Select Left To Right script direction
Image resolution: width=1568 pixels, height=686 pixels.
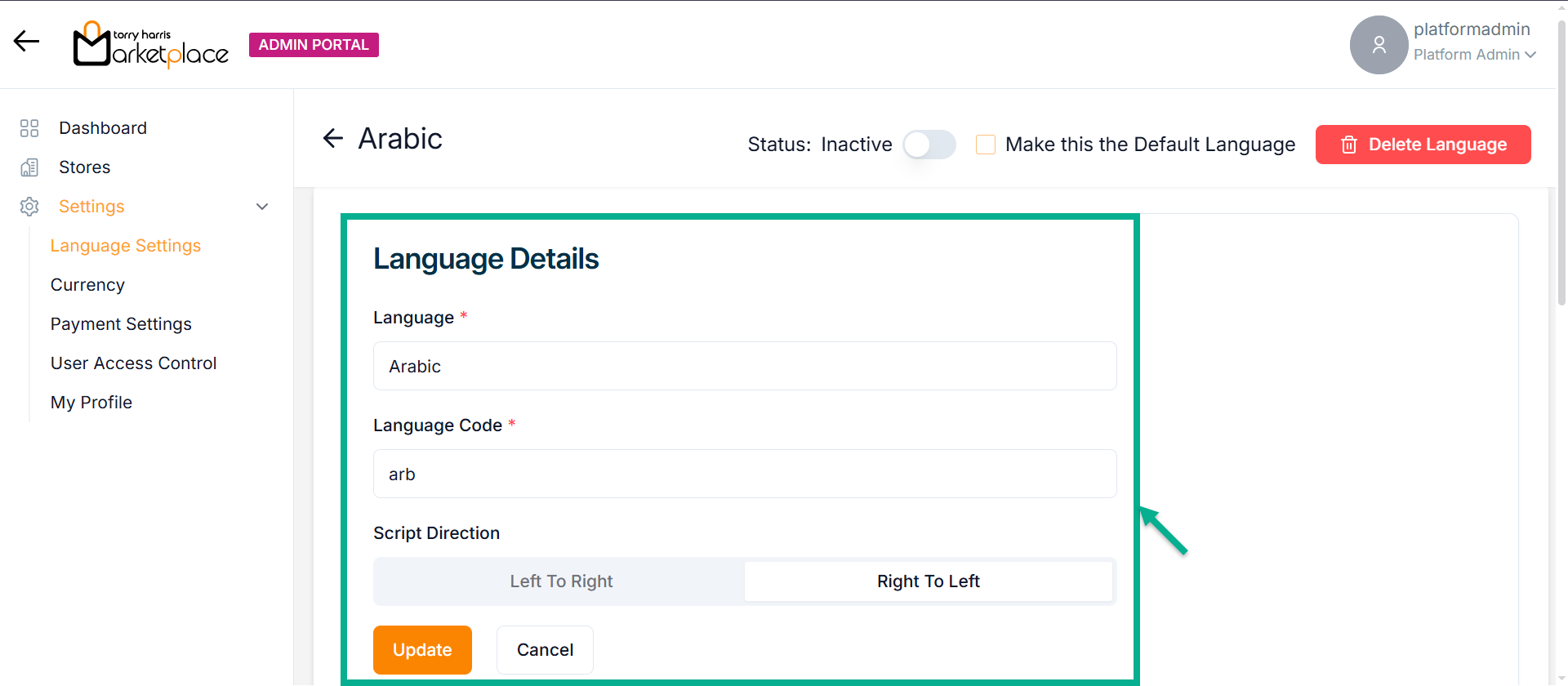pos(560,581)
